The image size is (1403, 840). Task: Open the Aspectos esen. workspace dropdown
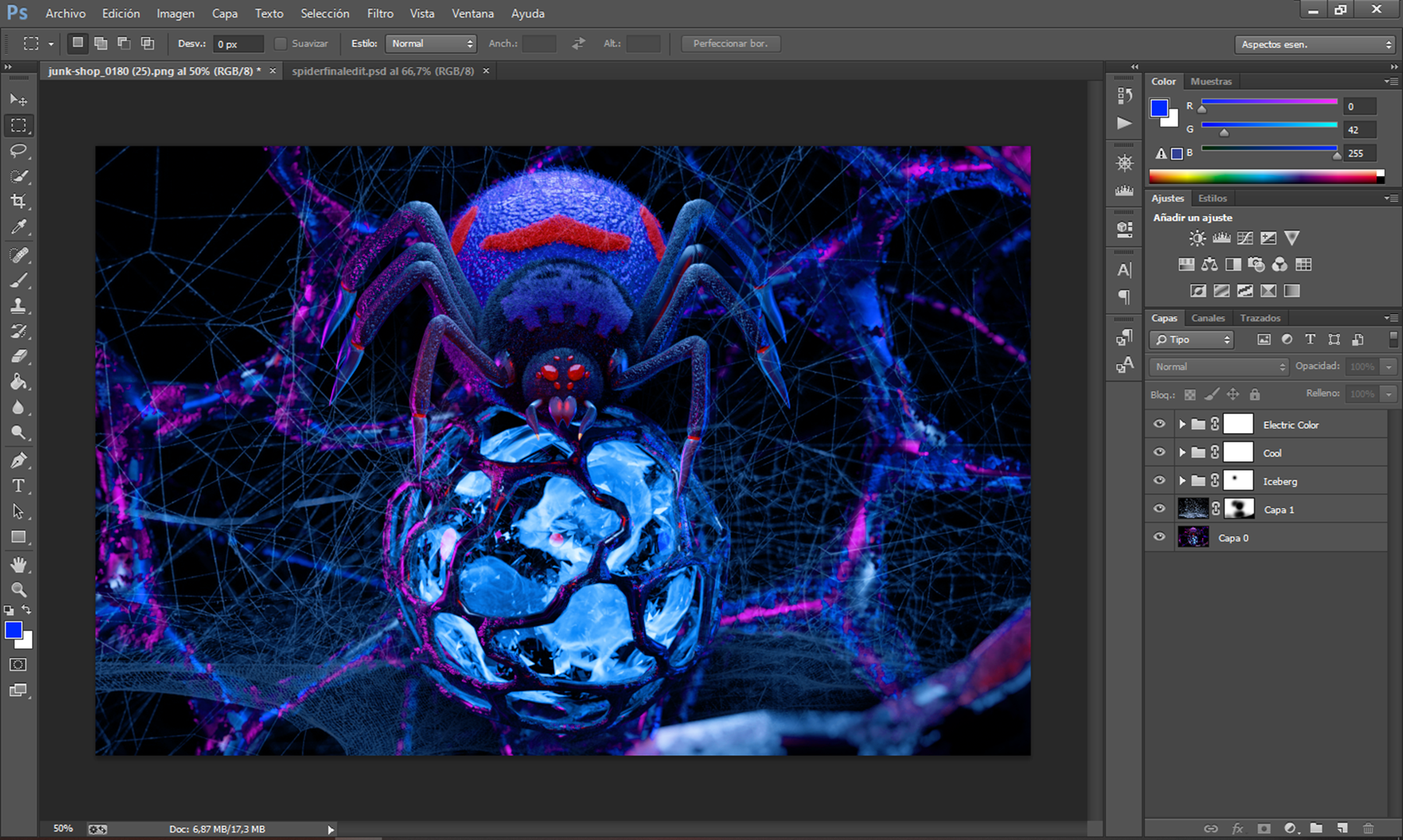[x=1314, y=44]
